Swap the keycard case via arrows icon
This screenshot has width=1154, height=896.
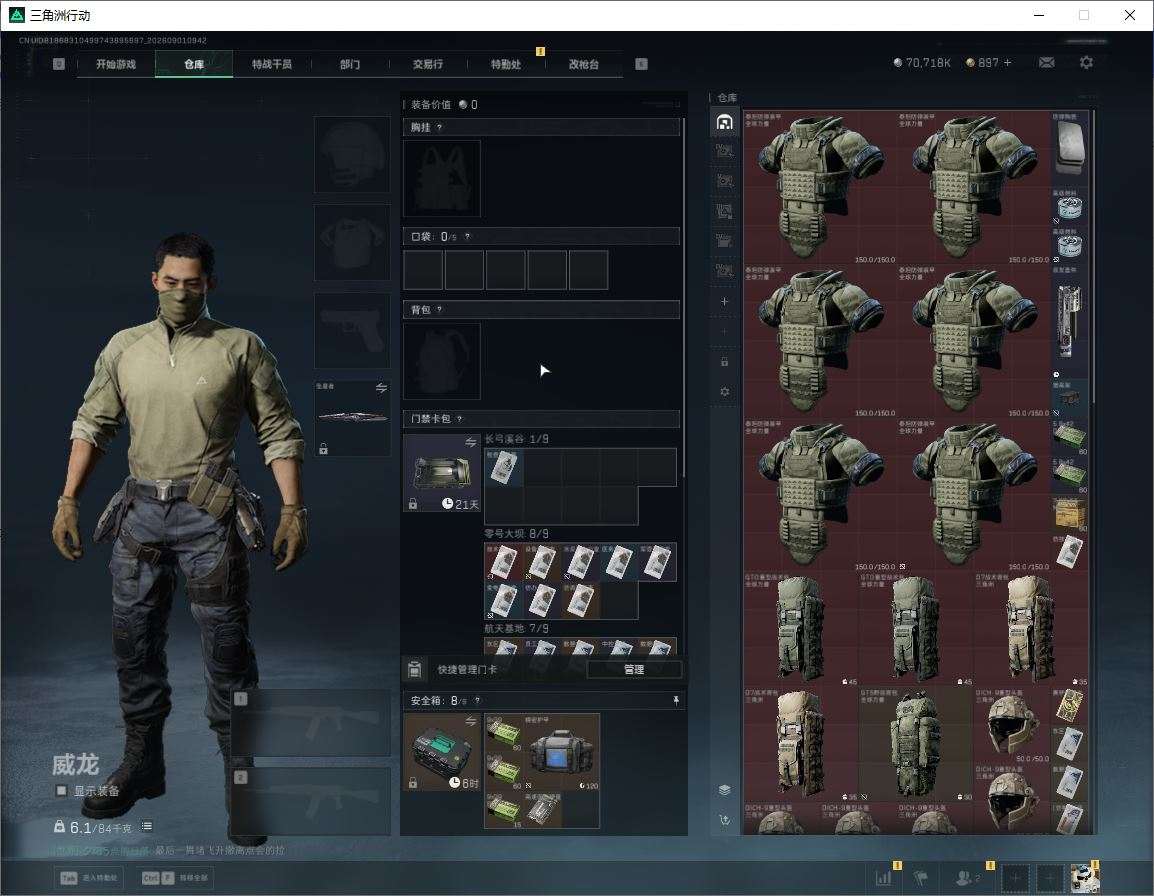pyautogui.click(x=470, y=442)
